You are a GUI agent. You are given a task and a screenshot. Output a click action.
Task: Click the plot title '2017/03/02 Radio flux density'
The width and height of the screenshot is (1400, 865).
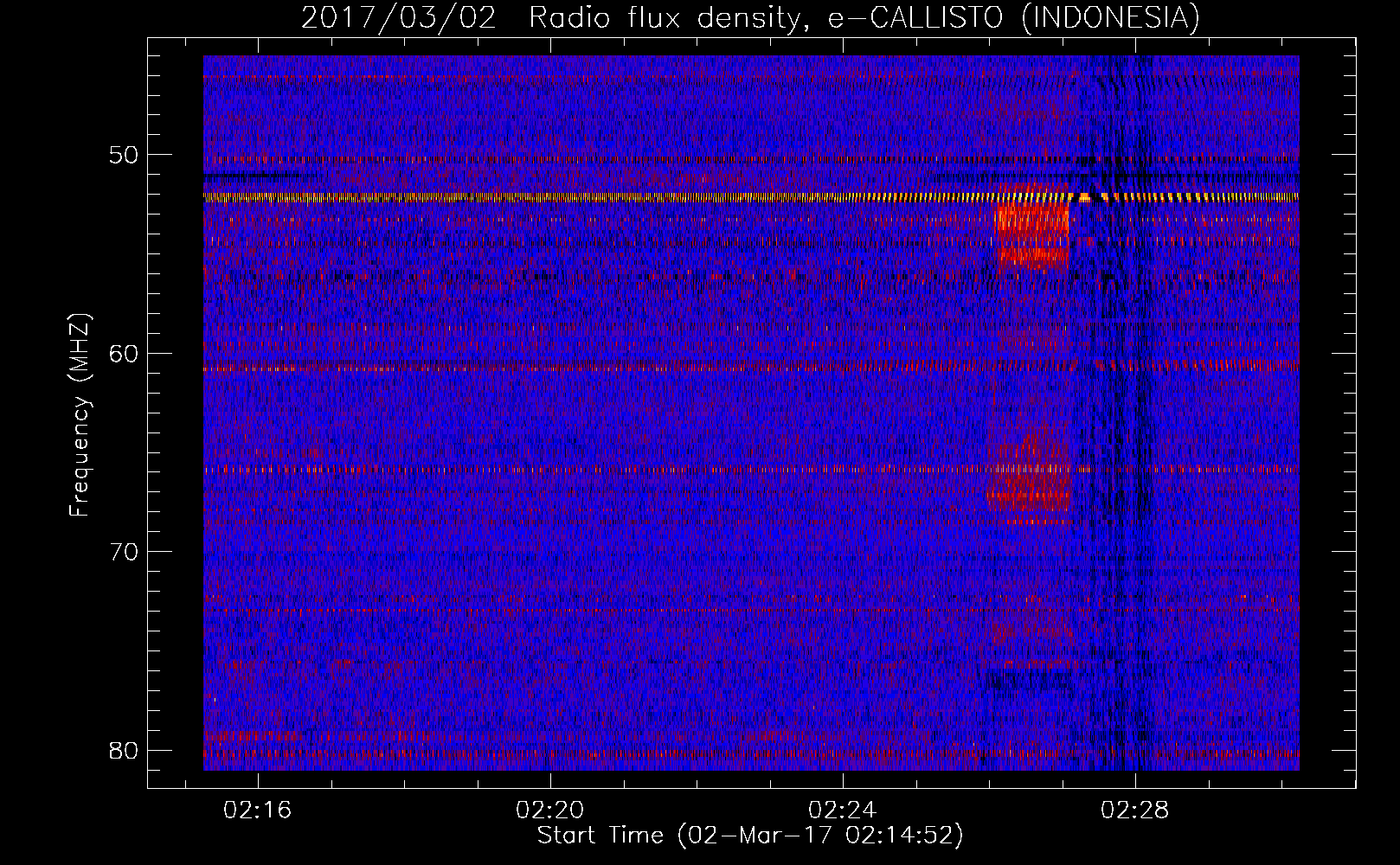pyautogui.click(x=750, y=17)
